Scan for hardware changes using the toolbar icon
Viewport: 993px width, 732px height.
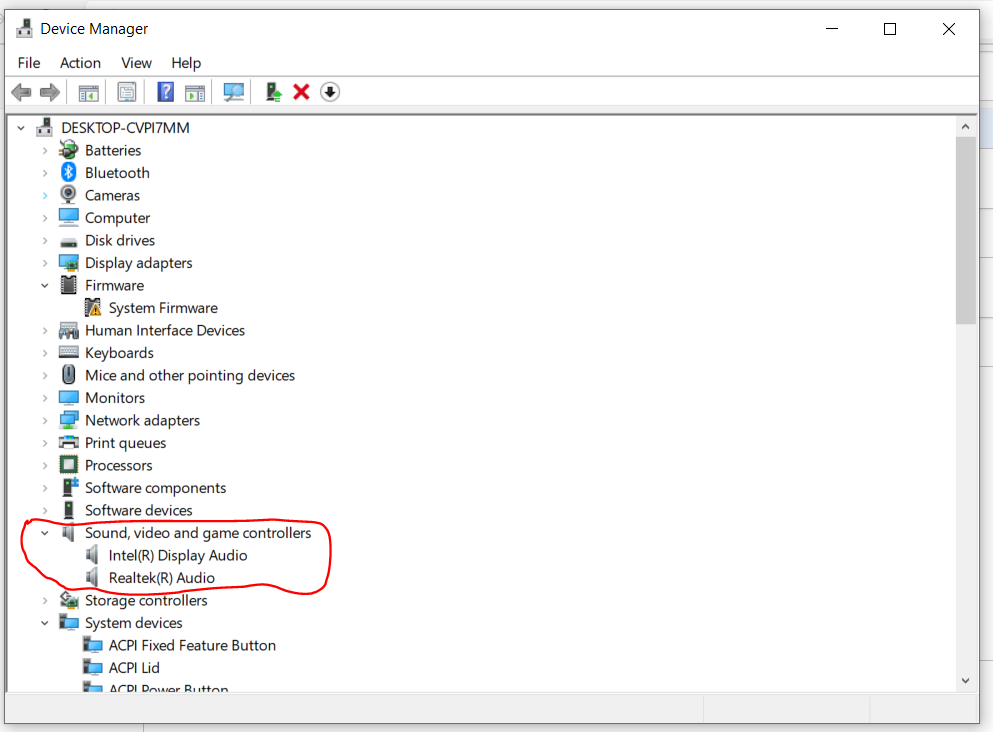233,91
